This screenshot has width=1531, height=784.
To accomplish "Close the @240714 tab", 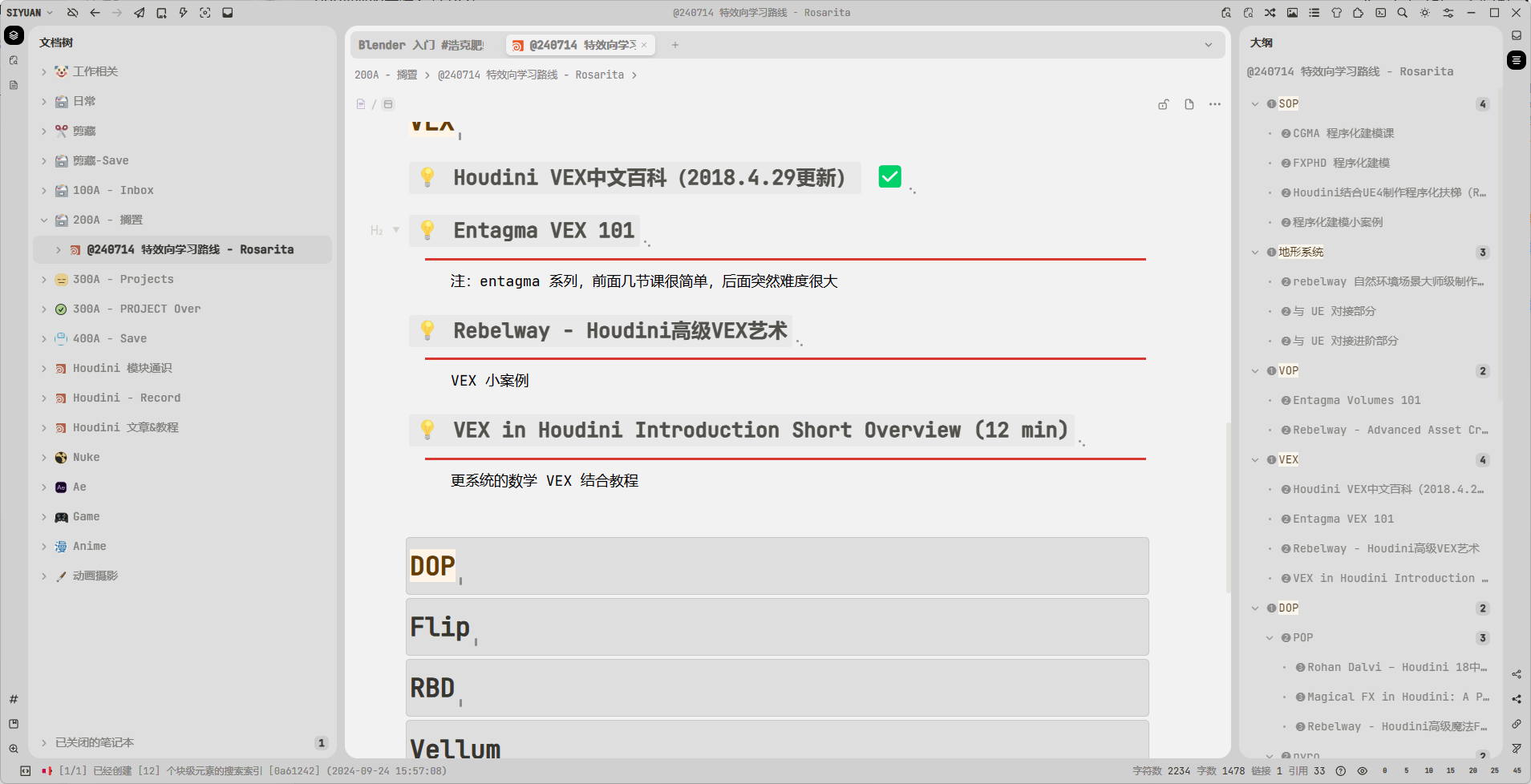I will (x=644, y=45).
